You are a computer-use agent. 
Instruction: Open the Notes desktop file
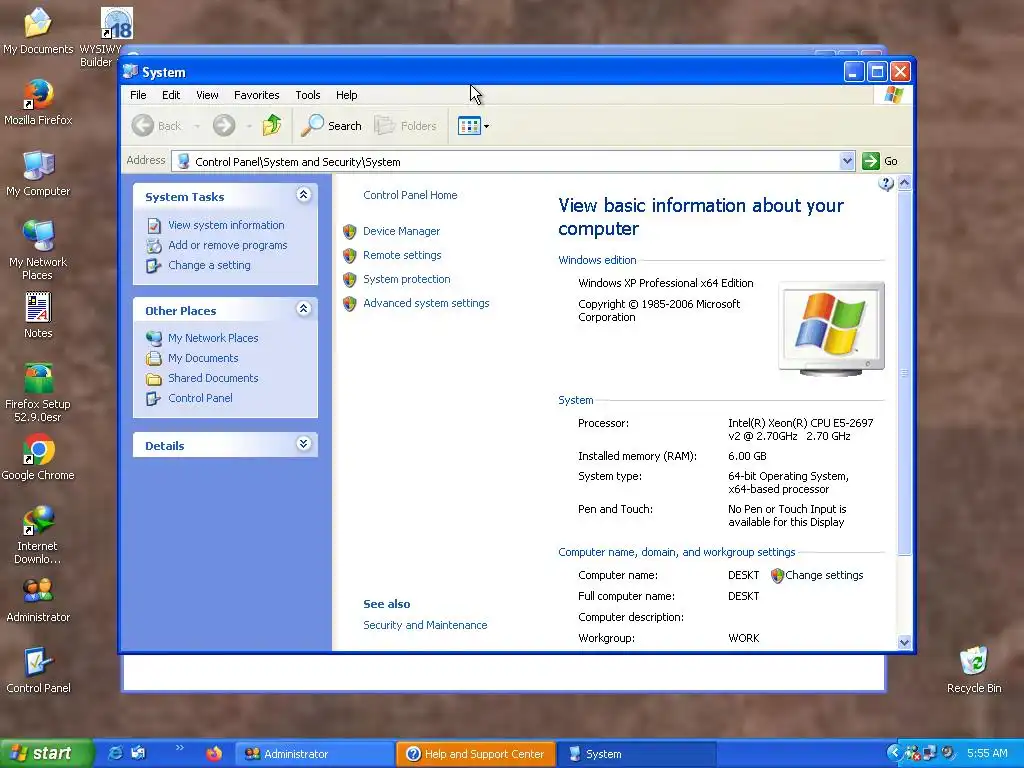pyautogui.click(x=38, y=315)
